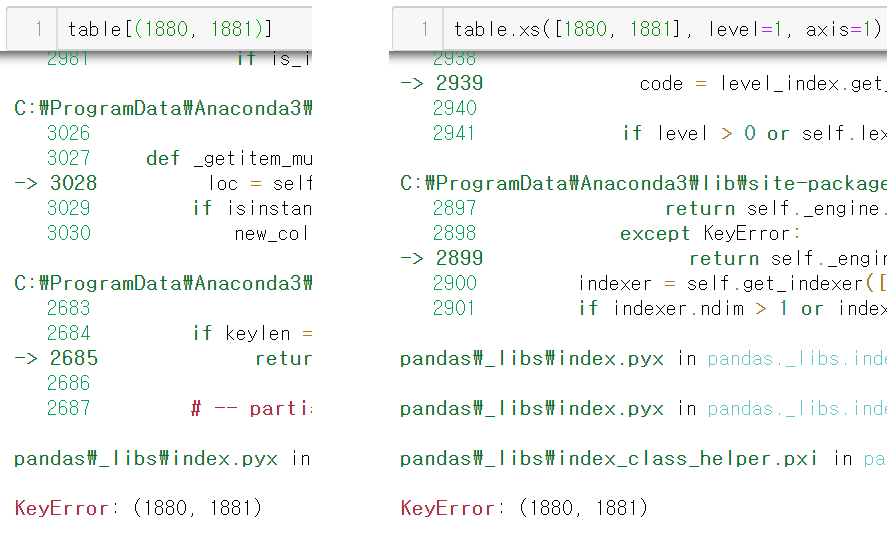Image resolution: width=887 pixels, height=536 pixels.
Task: Click left traceback line number 2686
Action: [x=68, y=383]
